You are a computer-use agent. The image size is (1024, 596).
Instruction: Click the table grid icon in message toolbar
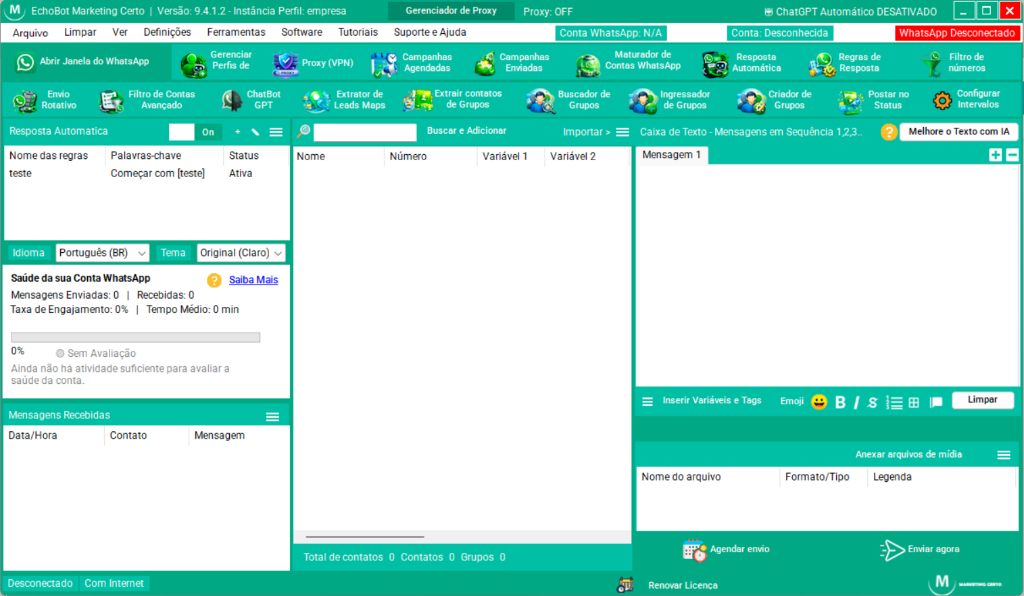pos(914,403)
